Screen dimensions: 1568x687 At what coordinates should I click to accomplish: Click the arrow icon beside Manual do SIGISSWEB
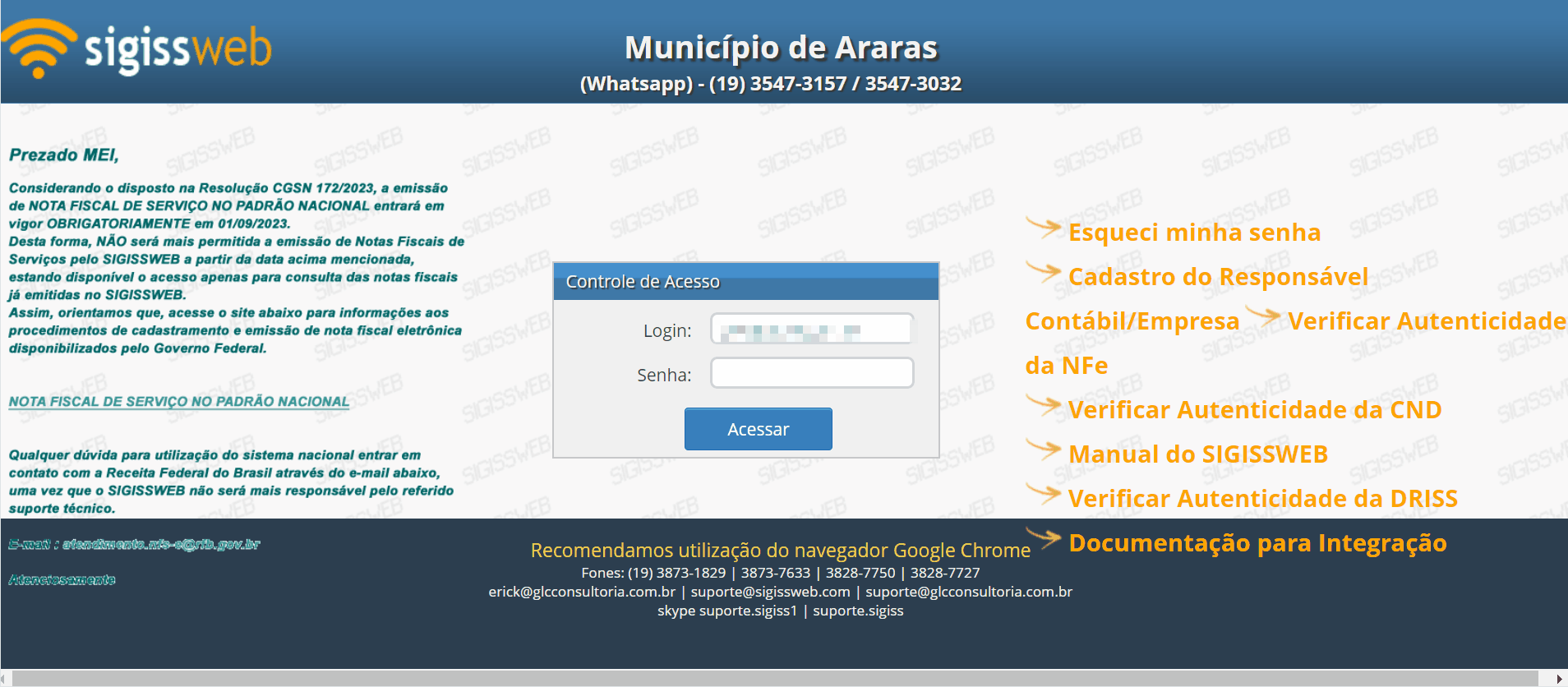1044,450
